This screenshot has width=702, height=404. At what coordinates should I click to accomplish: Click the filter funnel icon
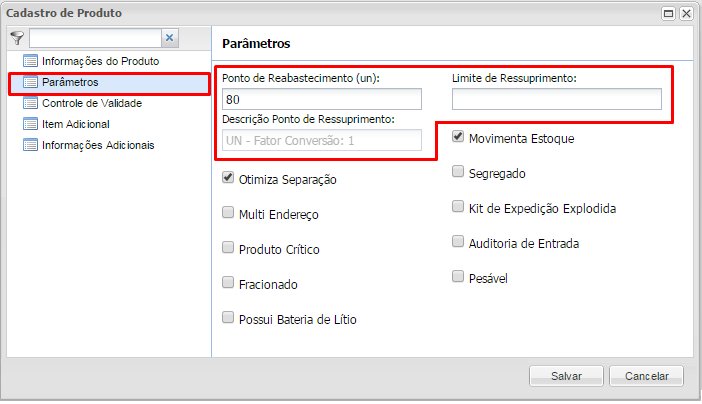coord(16,37)
